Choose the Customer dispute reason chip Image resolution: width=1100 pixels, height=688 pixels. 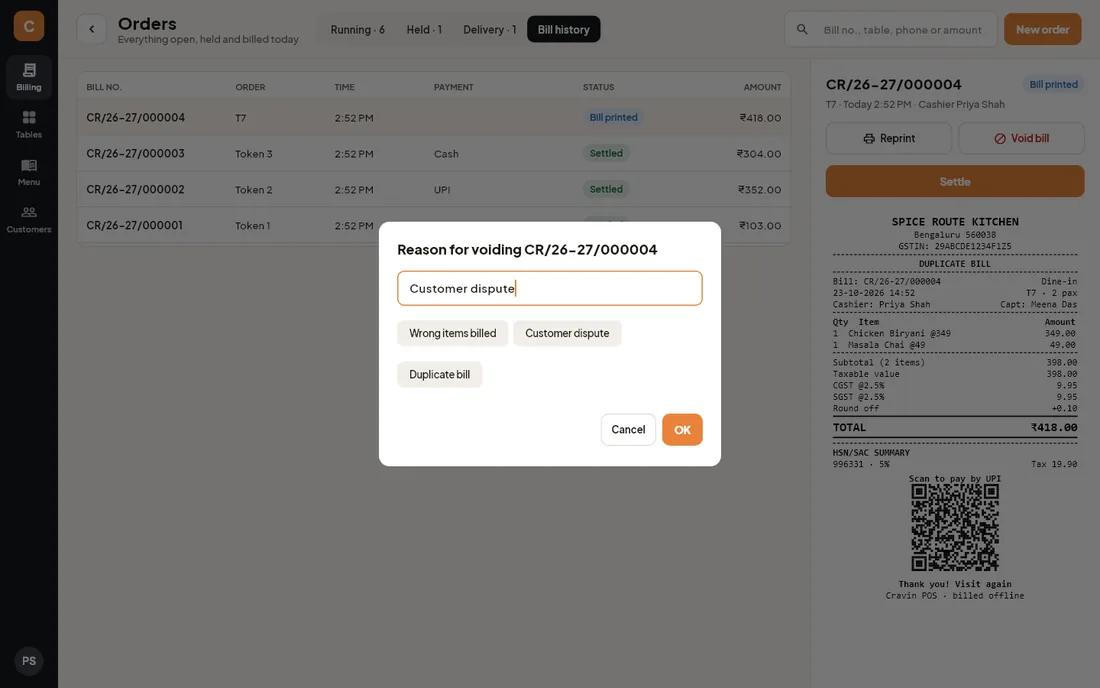coord(567,333)
